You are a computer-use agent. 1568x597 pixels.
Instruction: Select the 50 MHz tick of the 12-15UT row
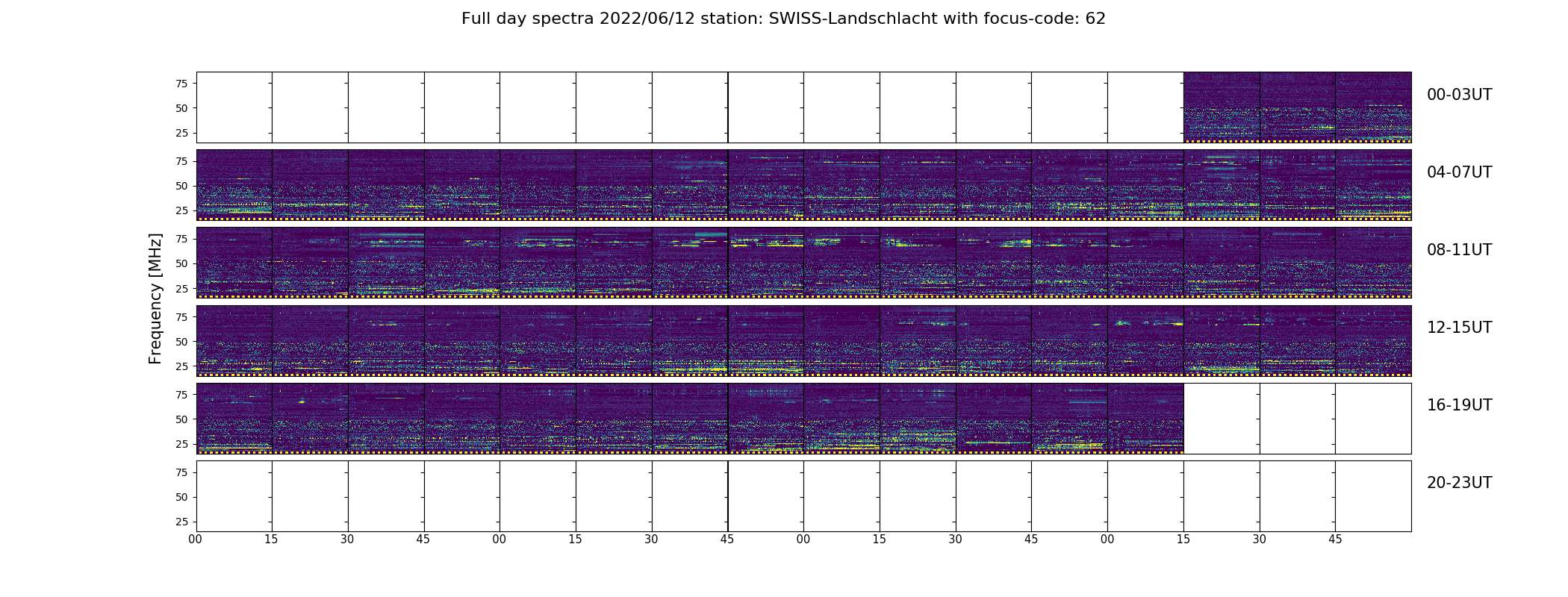(x=181, y=342)
